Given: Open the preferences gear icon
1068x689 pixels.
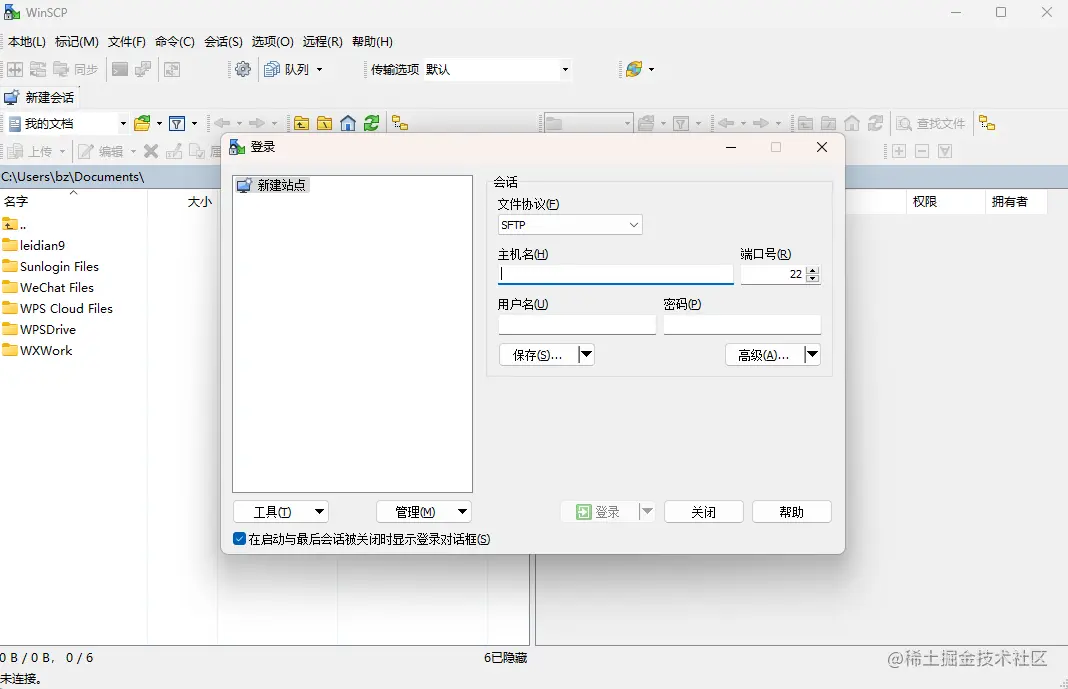Looking at the screenshot, I should [x=241, y=69].
